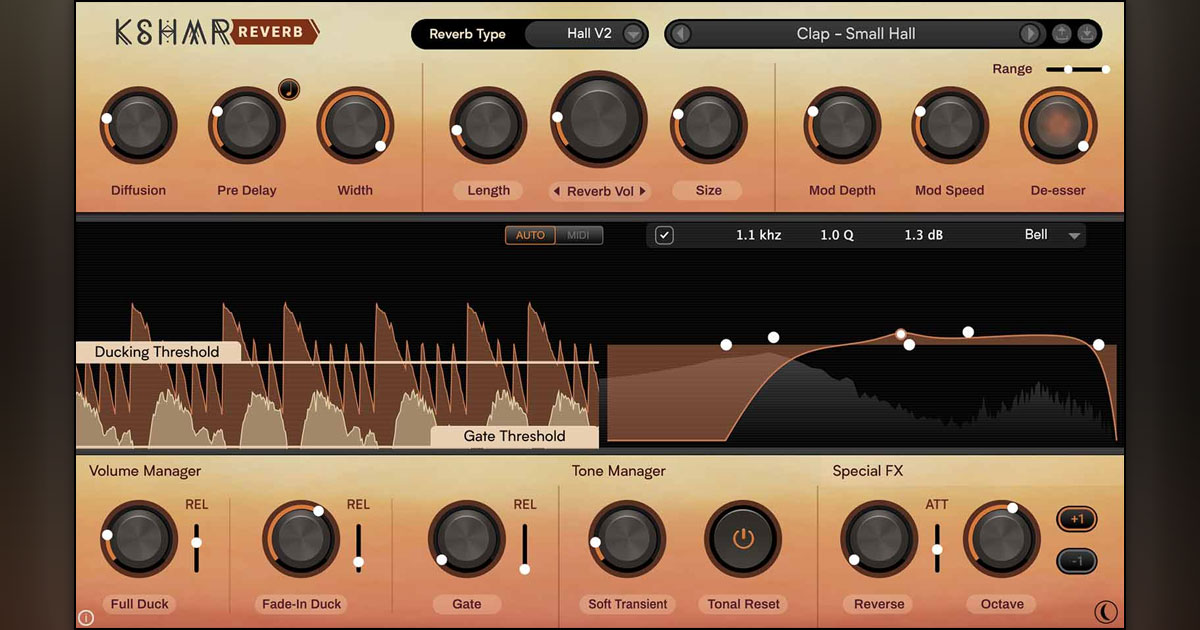
Task: Click the 1.0 Q value field
Action: 836,235
